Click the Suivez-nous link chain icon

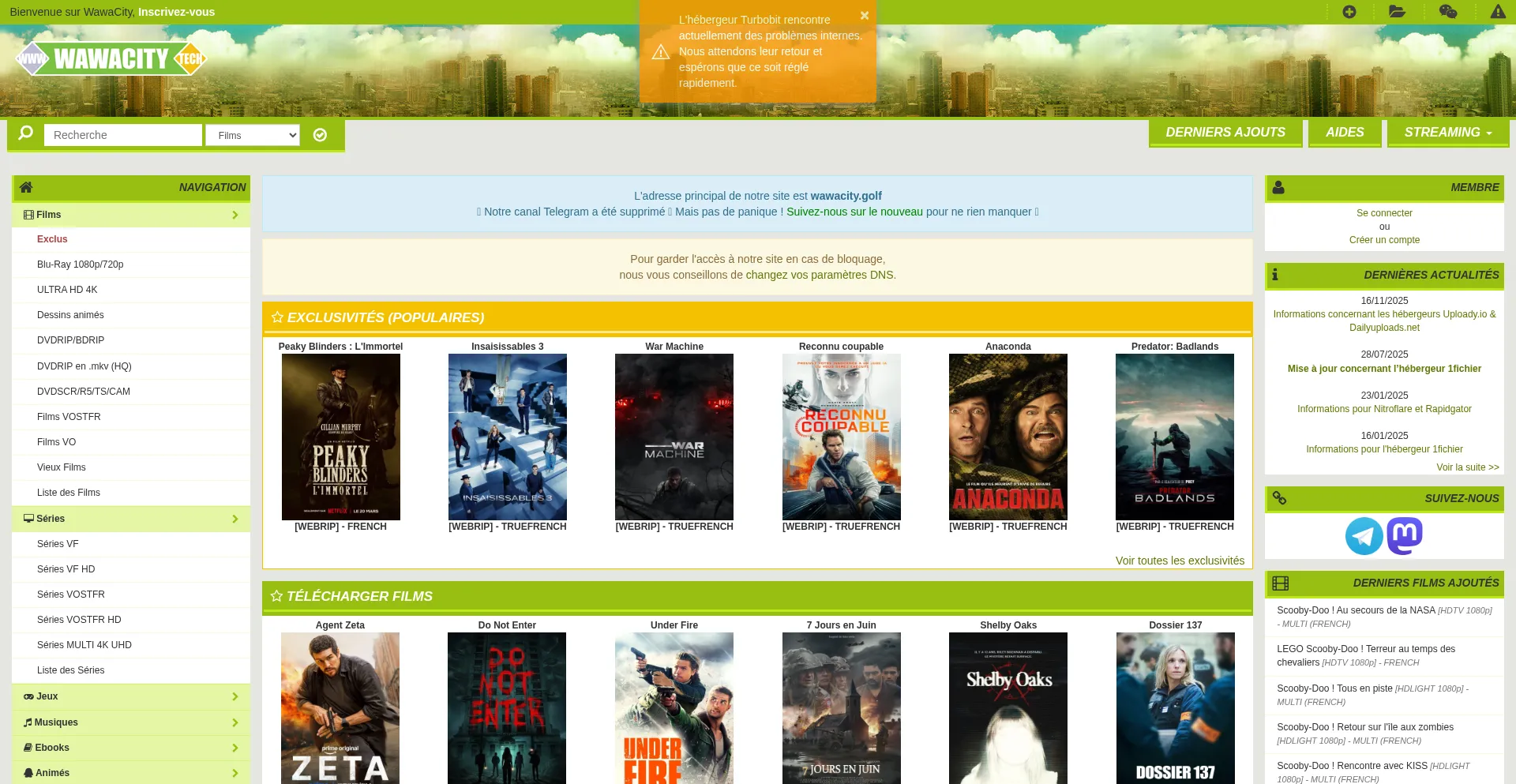click(1279, 498)
